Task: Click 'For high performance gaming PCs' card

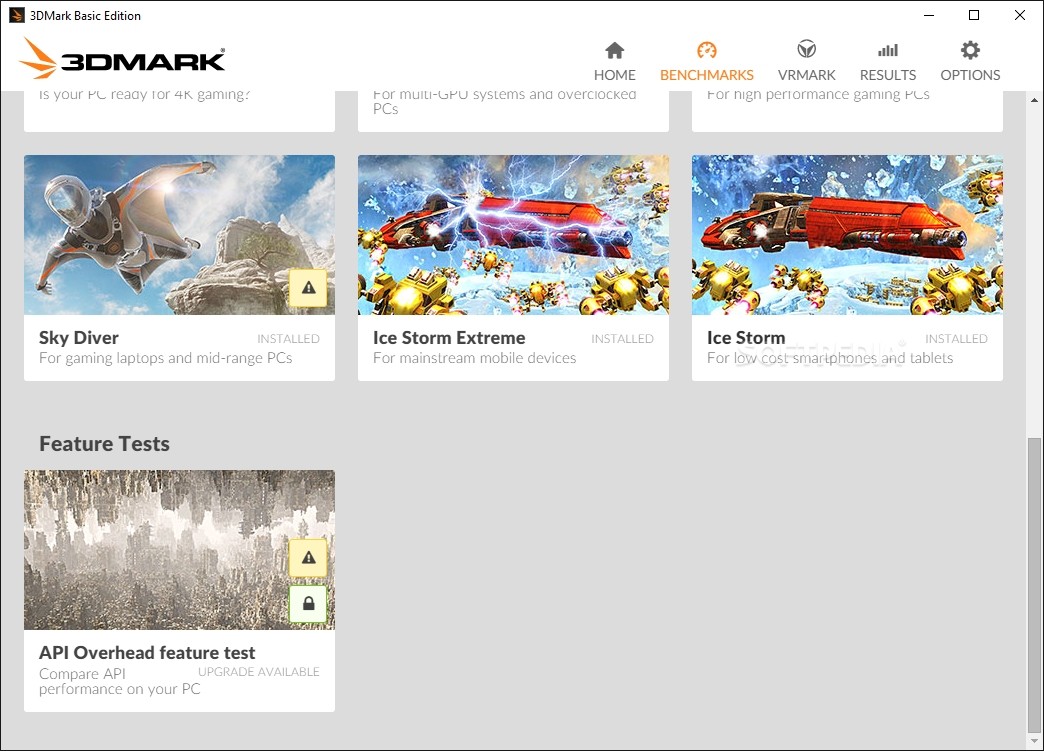Action: coord(847,111)
